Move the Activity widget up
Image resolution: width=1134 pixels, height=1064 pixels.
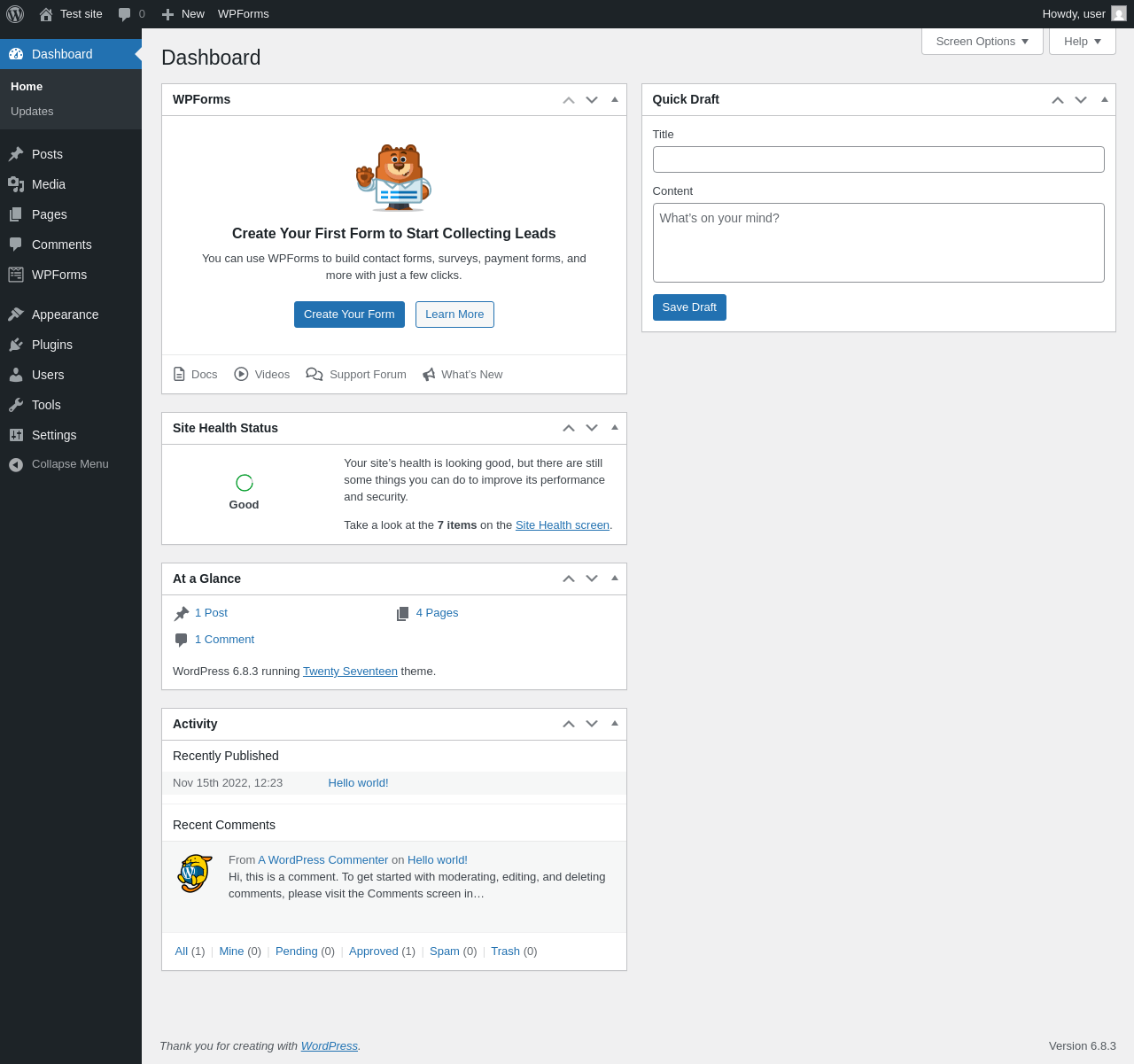[569, 724]
